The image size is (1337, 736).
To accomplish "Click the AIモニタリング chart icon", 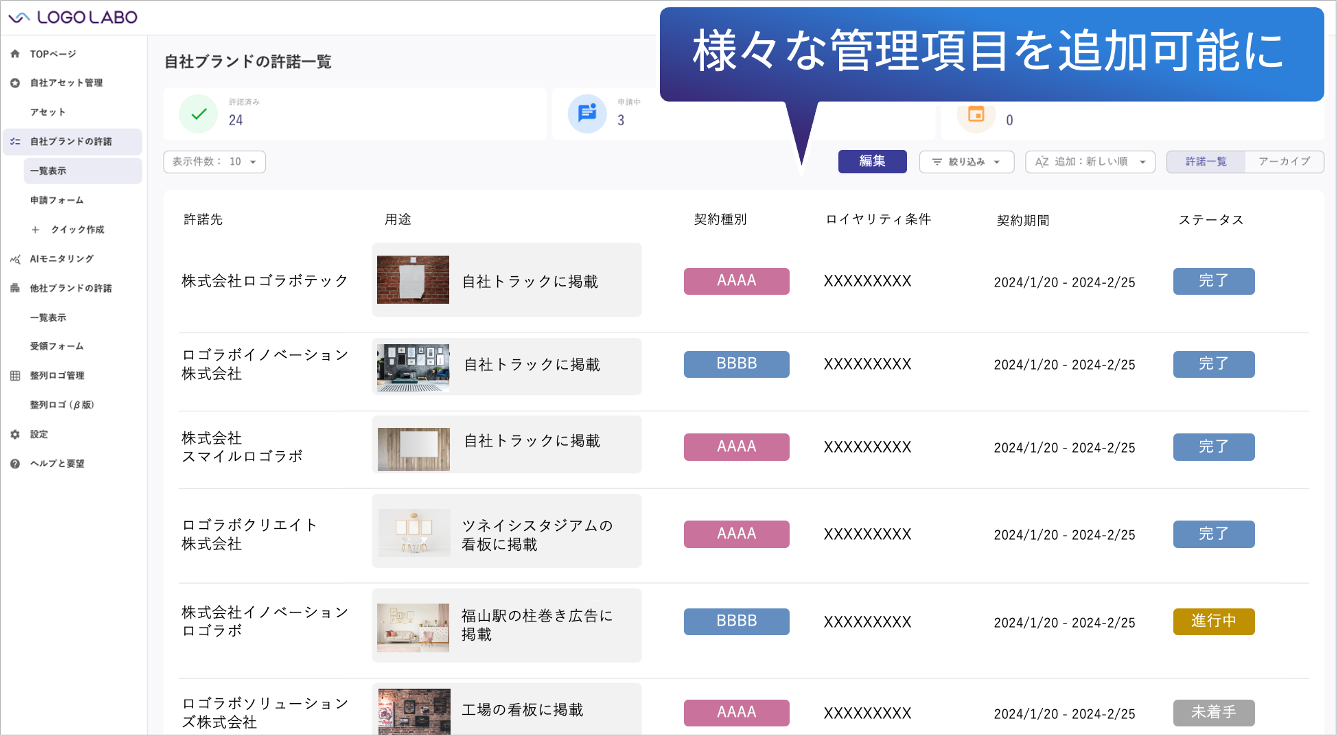I will (x=15, y=259).
